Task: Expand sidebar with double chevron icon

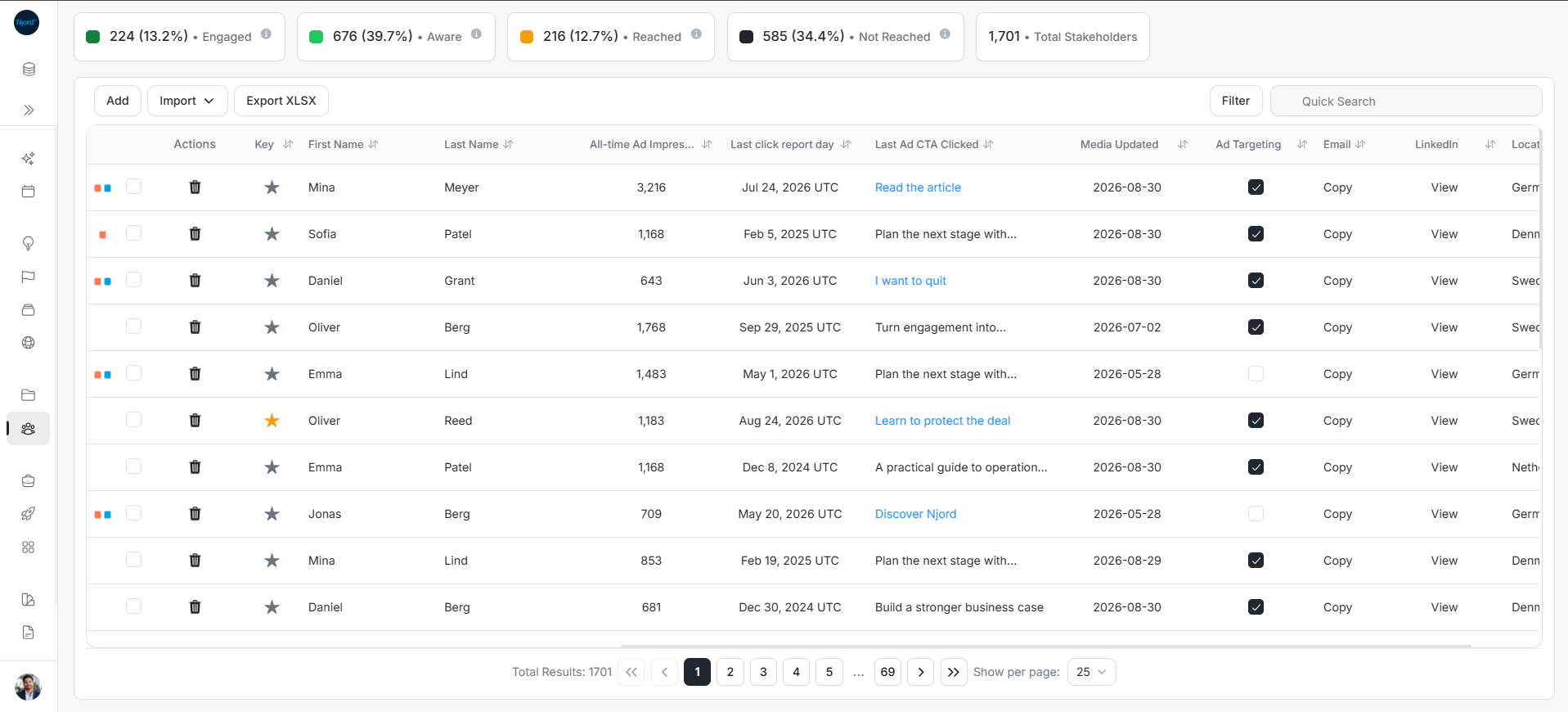Action: [29, 110]
